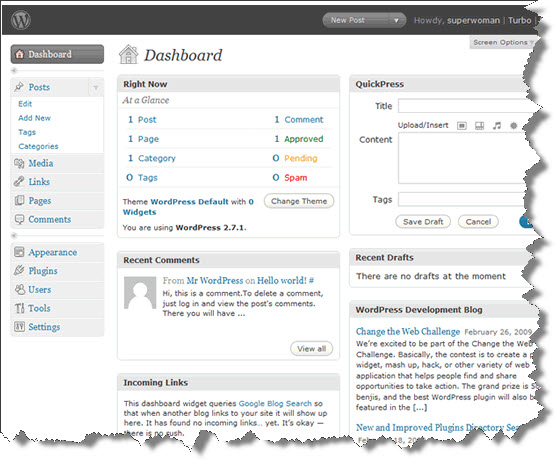Click the Tools icon in sidebar
The width and height of the screenshot is (556, 461).
click(19, 308)
